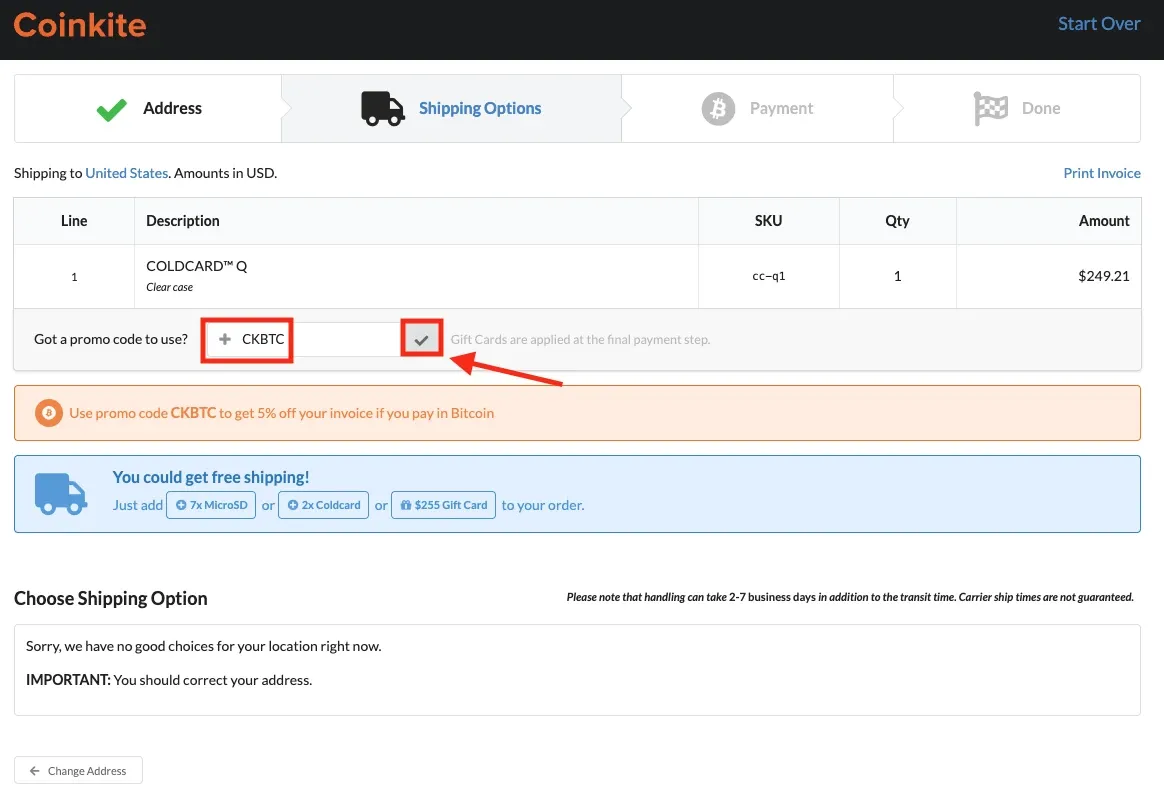
Task: Click the orange Bitcoin promo banner icon
Action: (x=48, y=413)
